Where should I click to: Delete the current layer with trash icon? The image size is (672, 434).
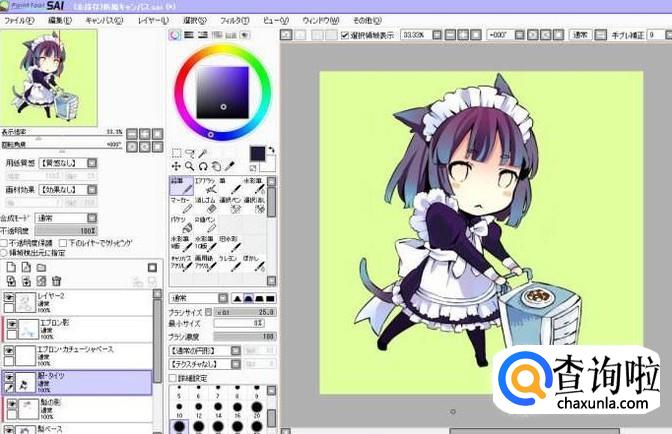tap(56, 281)
